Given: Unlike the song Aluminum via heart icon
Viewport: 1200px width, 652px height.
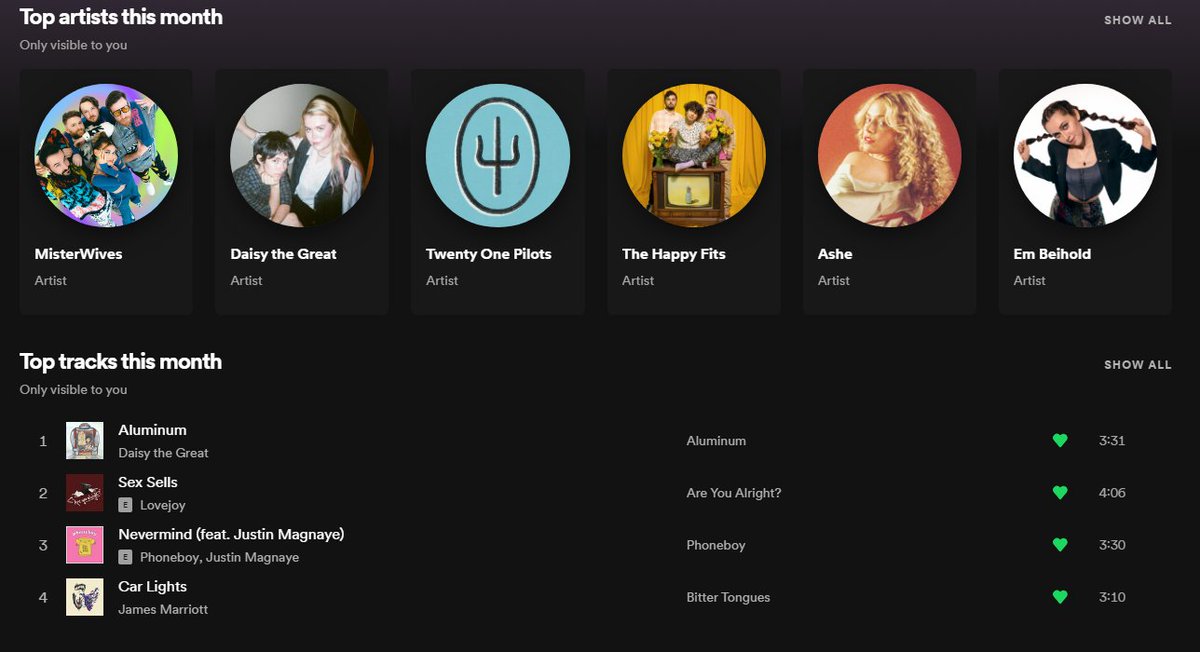Looking at the screenshot, I should 1060,441.
